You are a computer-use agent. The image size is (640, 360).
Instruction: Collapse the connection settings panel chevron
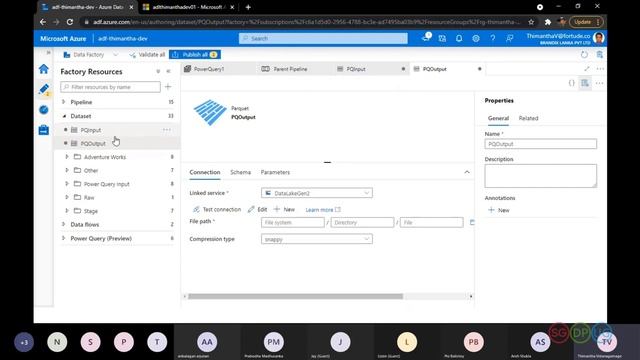tap(467, 172)
